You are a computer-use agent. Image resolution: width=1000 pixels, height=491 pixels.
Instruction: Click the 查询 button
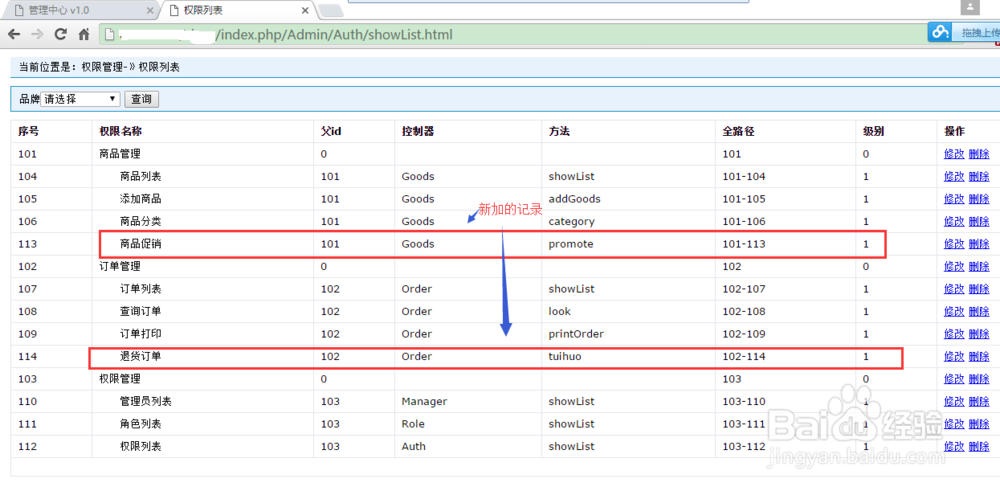tap(141, 99)
